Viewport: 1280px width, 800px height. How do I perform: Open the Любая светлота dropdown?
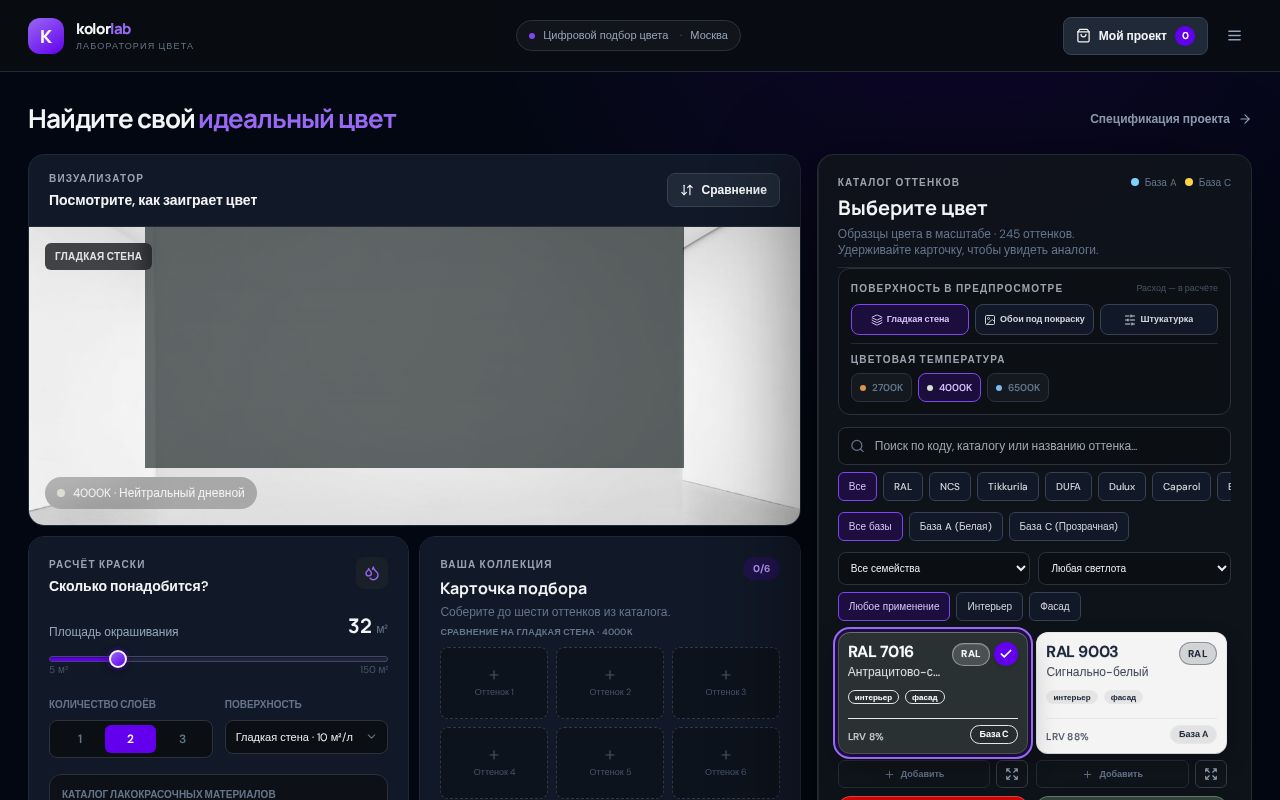tap(1134, 568)
